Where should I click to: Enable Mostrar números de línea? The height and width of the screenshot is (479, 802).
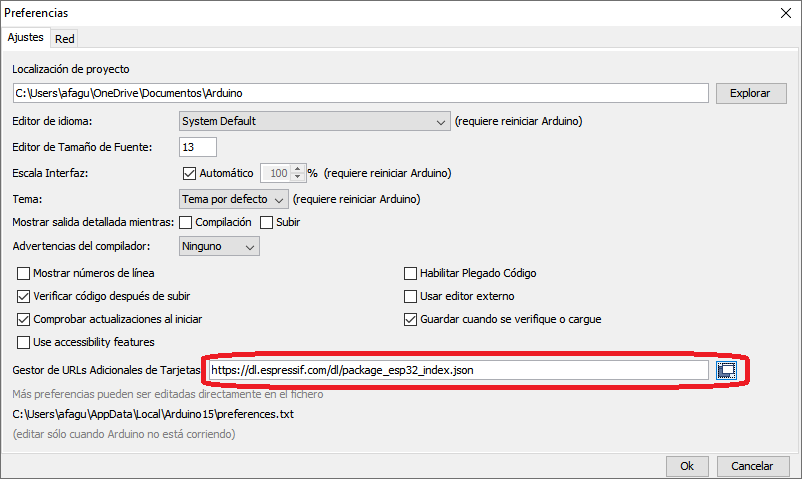24,273
